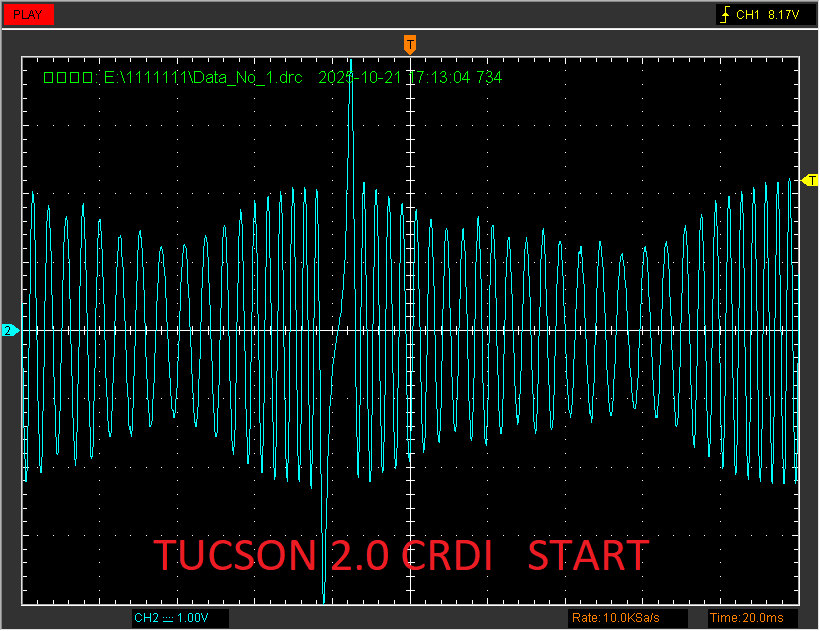Click the red TUCSON 2.0 CRDI START label
Viewport: 820px width, 631px height.
[x=400, y=555]
